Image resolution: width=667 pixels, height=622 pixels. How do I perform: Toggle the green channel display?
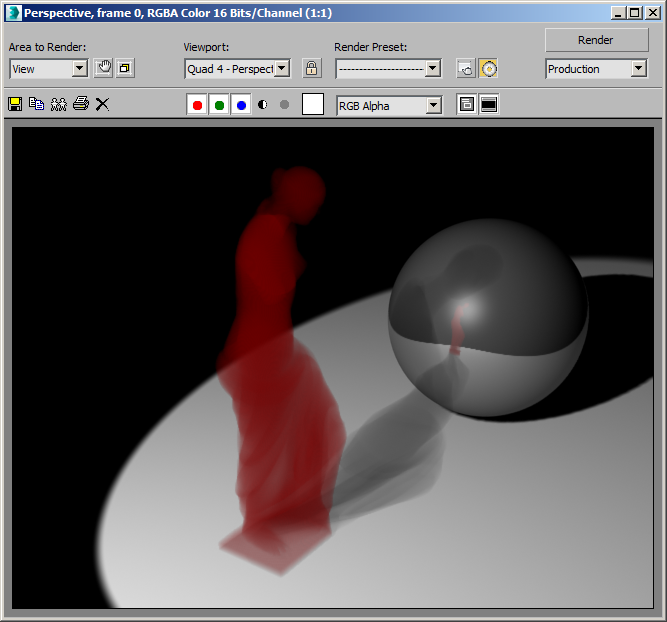coord(219,105)
